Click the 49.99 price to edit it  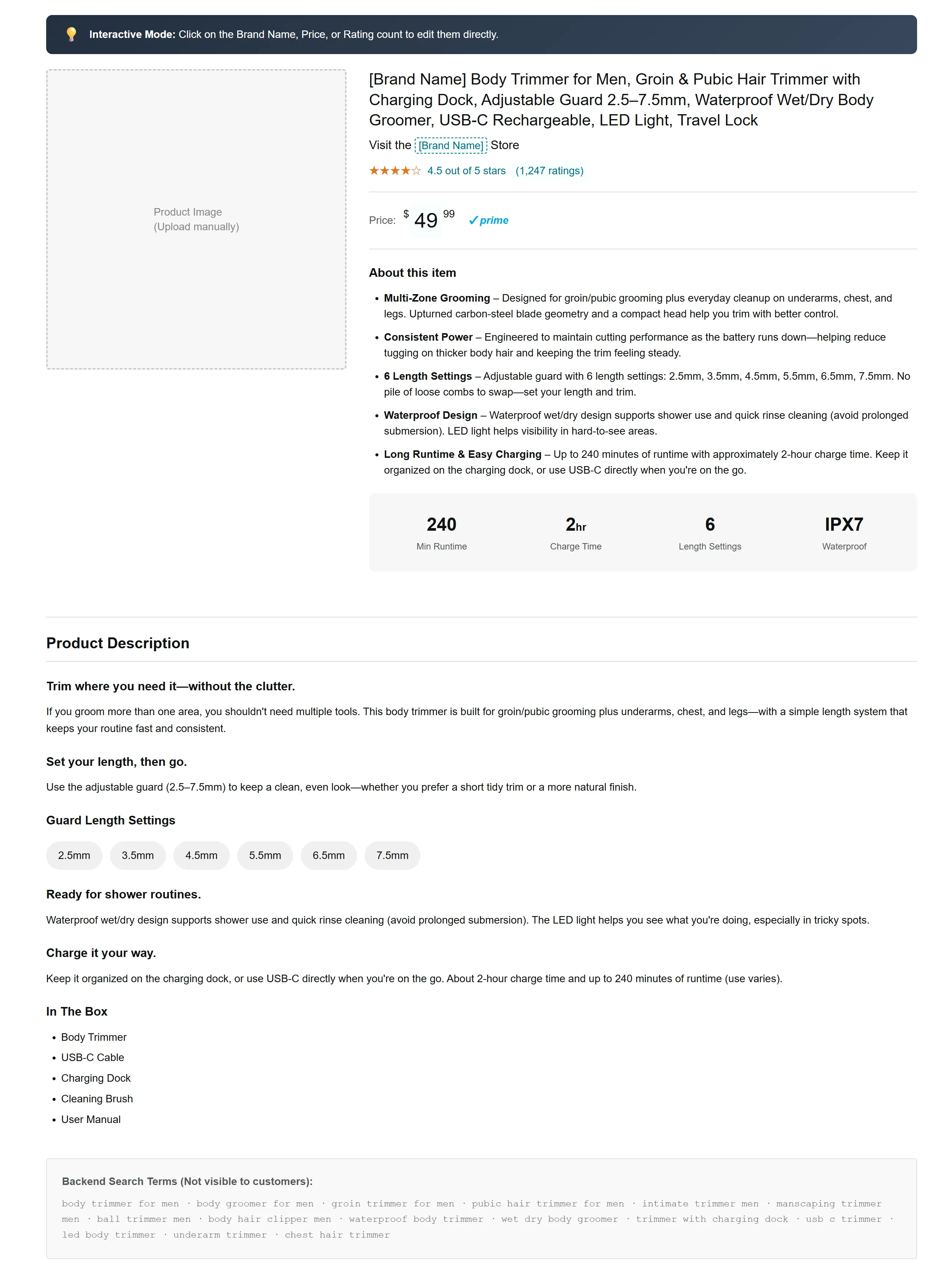pos(425,220)
